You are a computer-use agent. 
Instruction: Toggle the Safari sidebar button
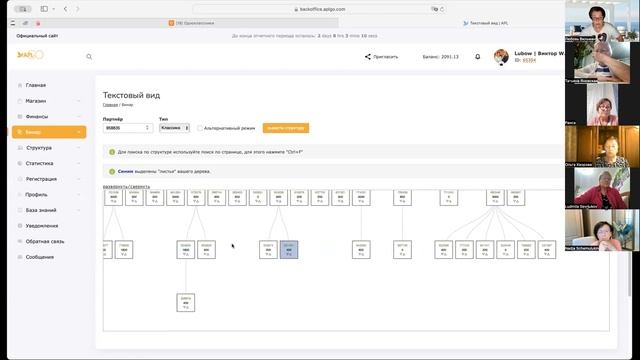[x=44, y=9]
